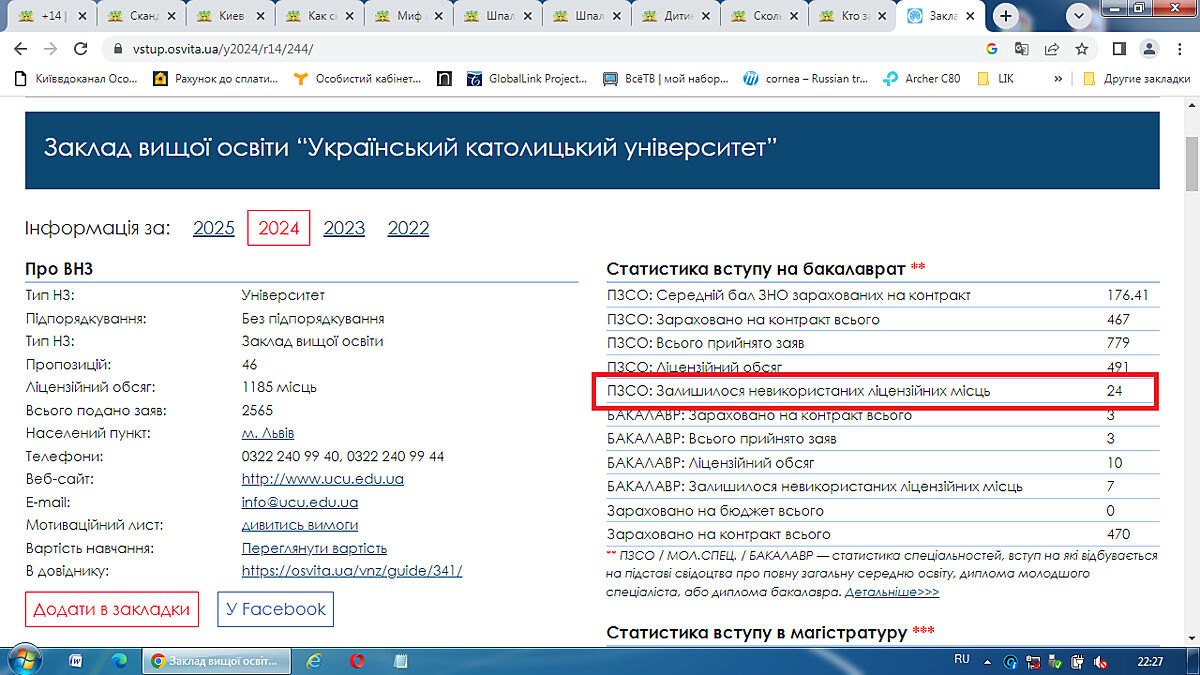Show hidden system tray icons
This screenshot has height=675, width=1200.
988,661
